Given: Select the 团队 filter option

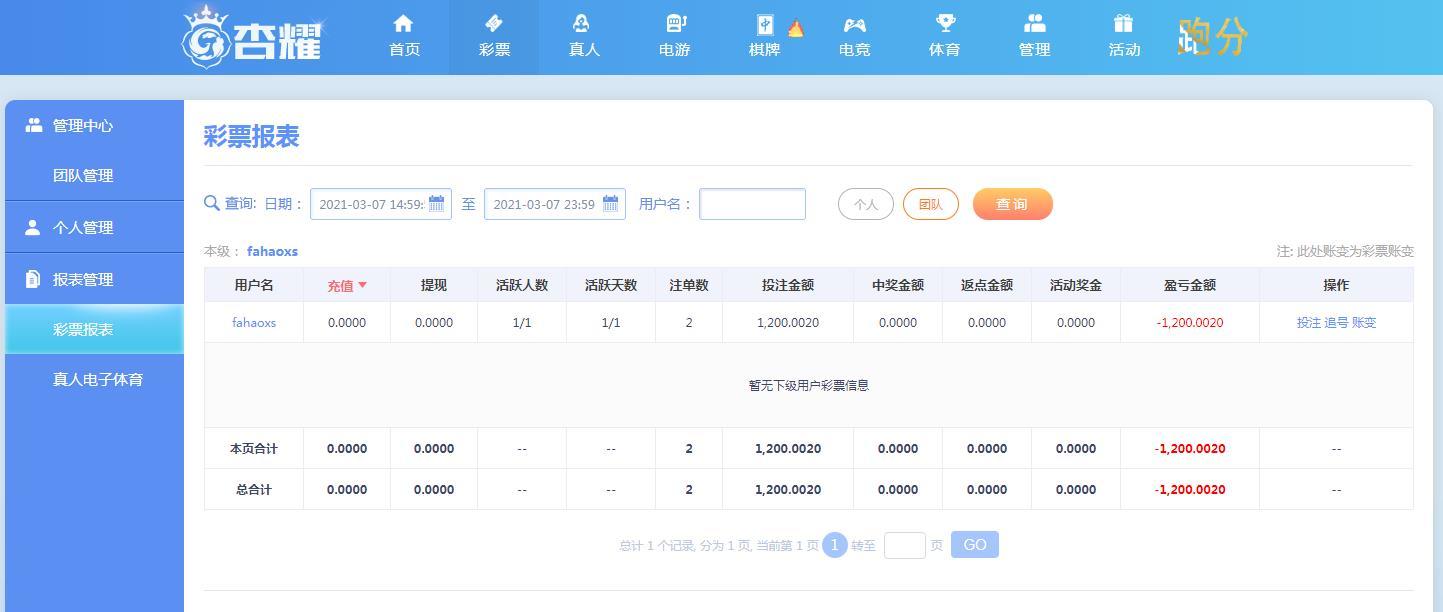Looking at the screenshot, I should [931, 204].
